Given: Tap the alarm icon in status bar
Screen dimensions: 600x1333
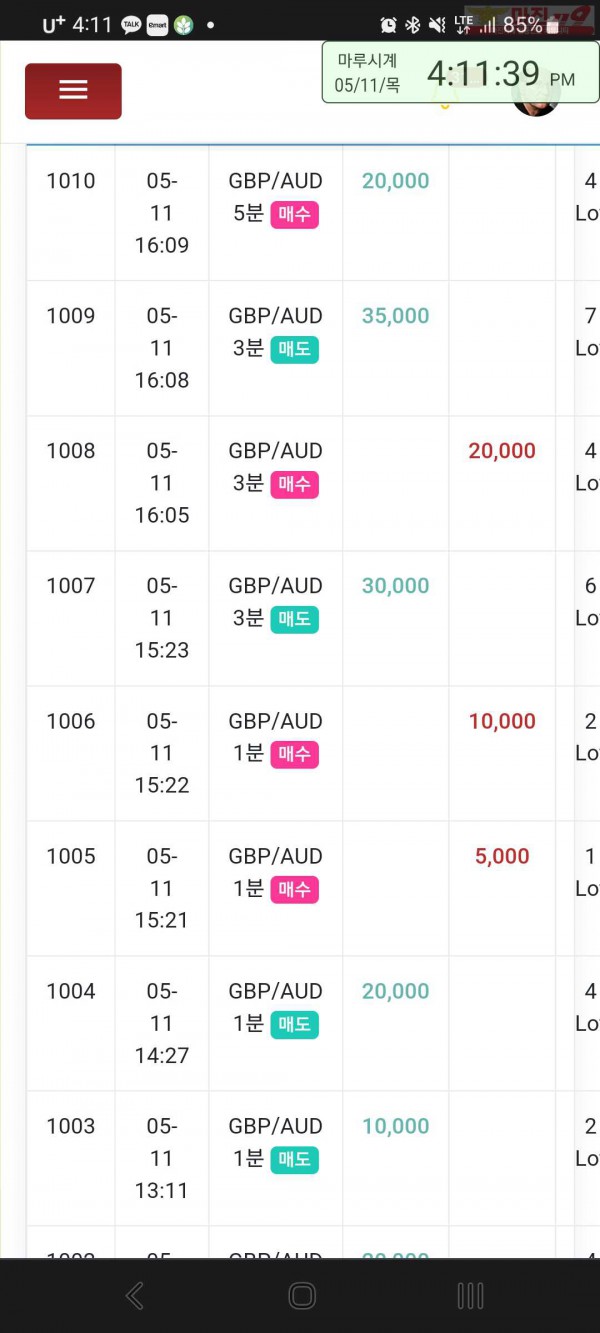Looking at the screenshot, I should (389, 25).
